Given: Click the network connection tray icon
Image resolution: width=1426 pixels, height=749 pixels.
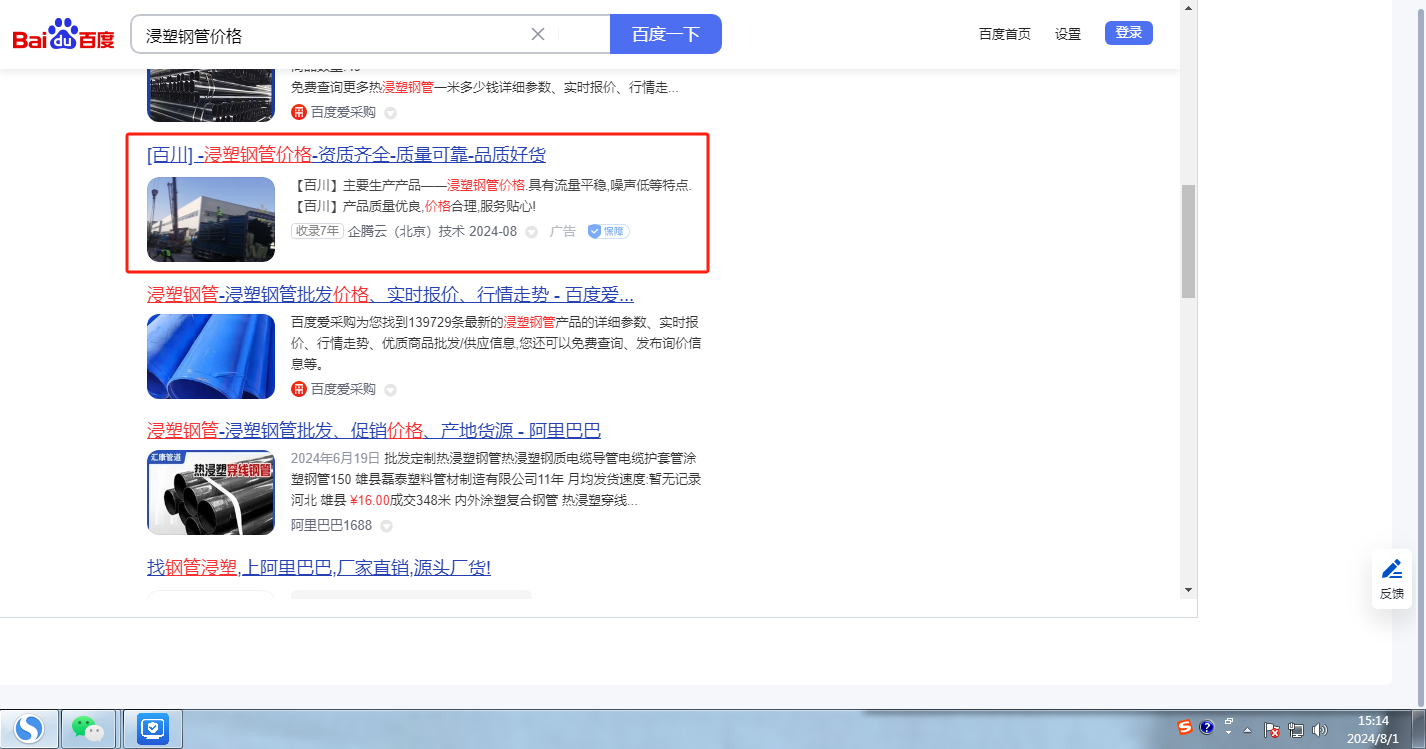Looking at the screenshot, I should point(1296,730).
